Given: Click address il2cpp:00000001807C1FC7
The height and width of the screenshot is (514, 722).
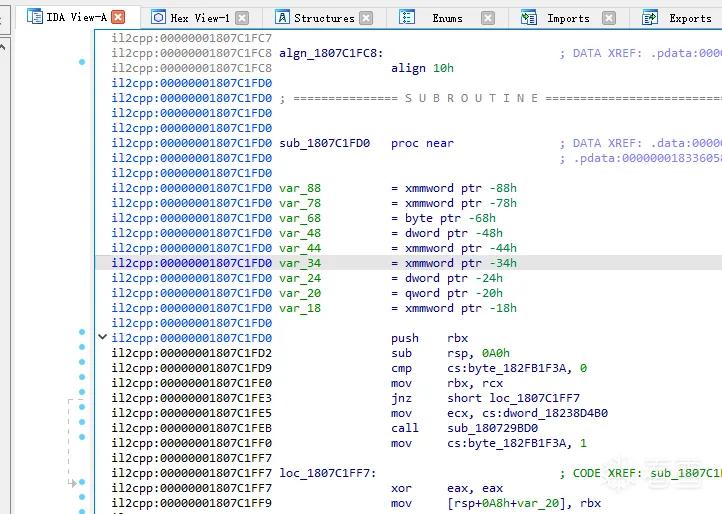Looking at the screenshot, I should (x=192, y=38).
